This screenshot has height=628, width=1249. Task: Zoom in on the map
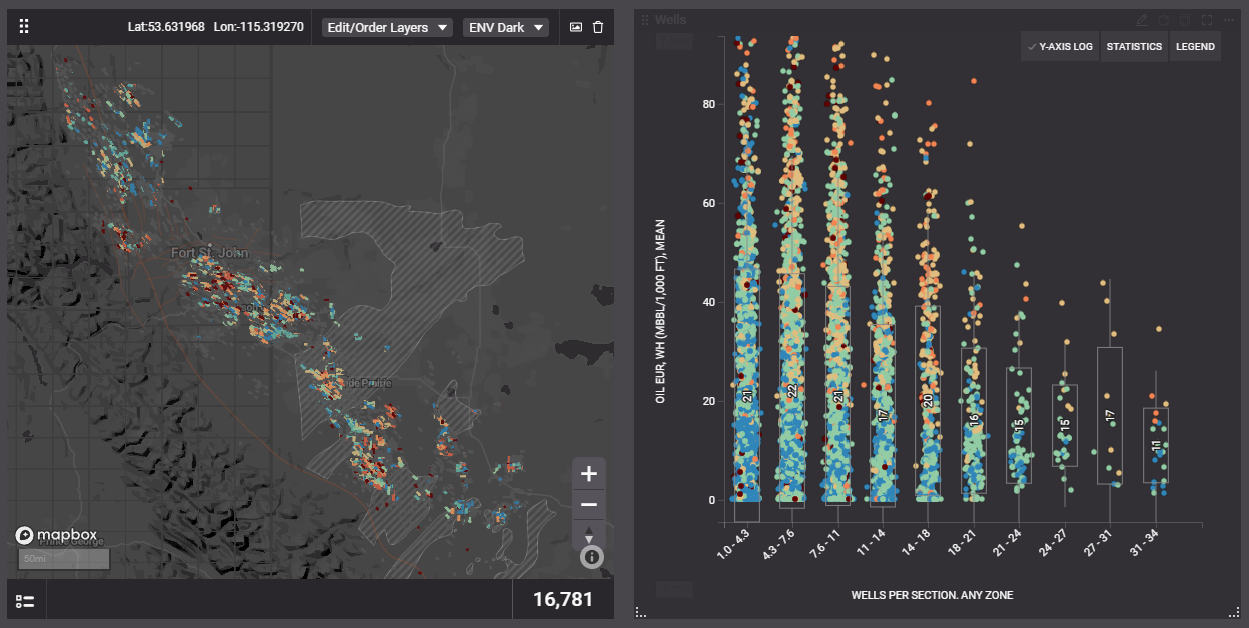[x=589, y=474]
